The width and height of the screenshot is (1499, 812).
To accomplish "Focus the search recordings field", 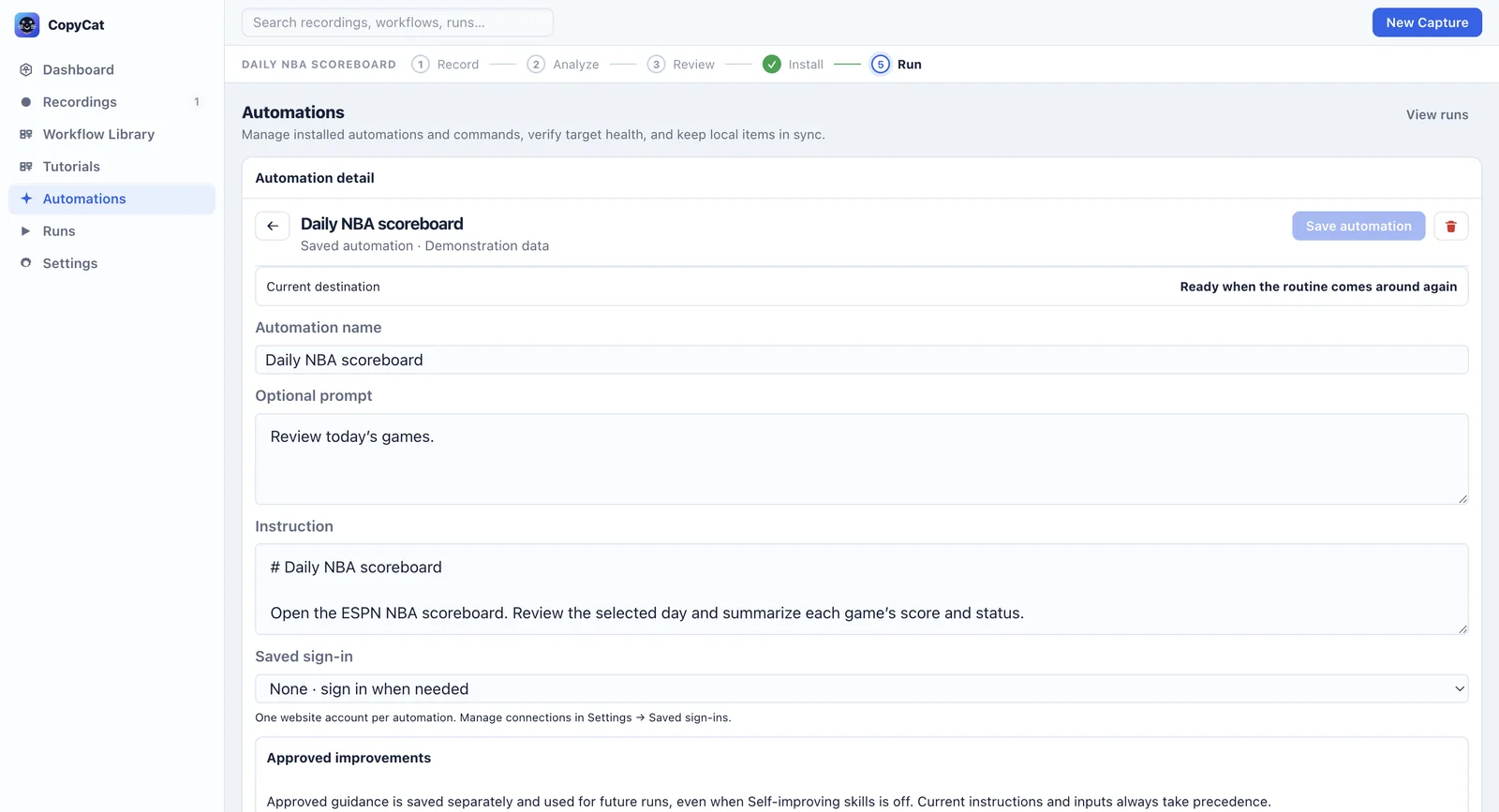I will (397, 22).
